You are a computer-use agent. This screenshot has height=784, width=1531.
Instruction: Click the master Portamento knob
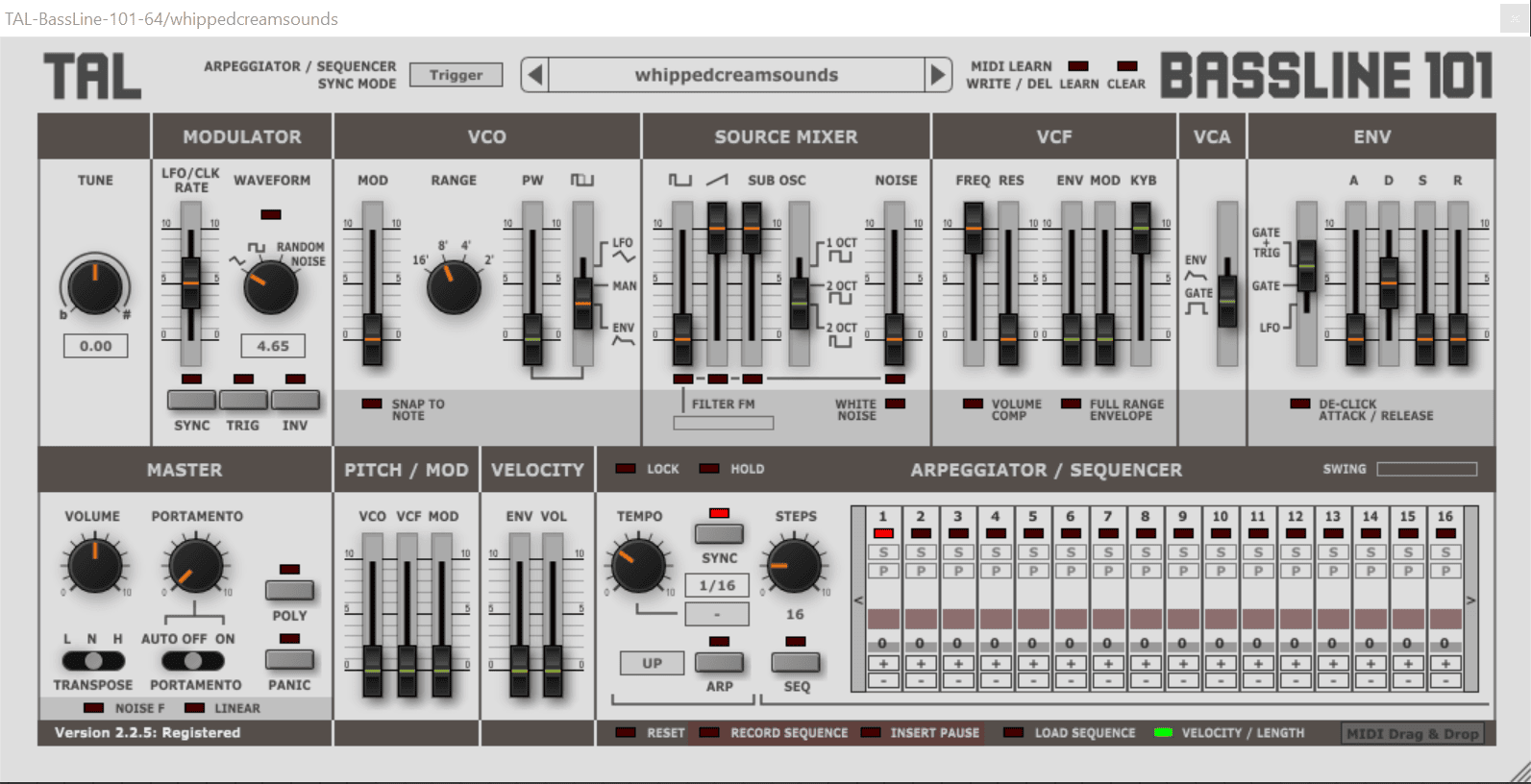pyautogui.click(x=196, y=566)
